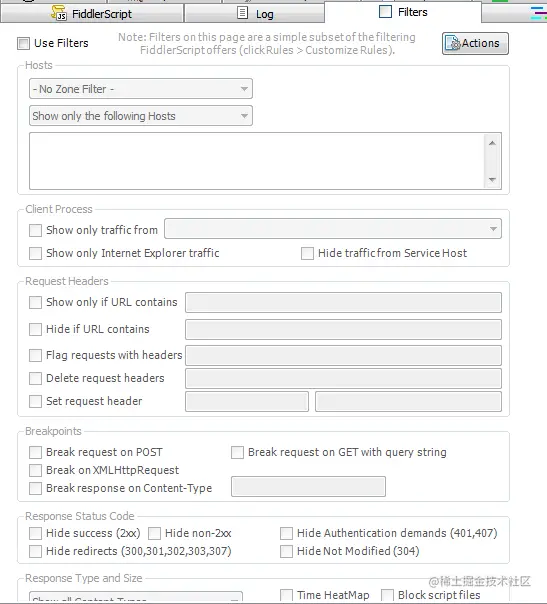Check Show only Internet Explorer traffic
Image resolution: width=547 pixels, height=604 pixels.
pyautogui.click(x=35, y=253)
